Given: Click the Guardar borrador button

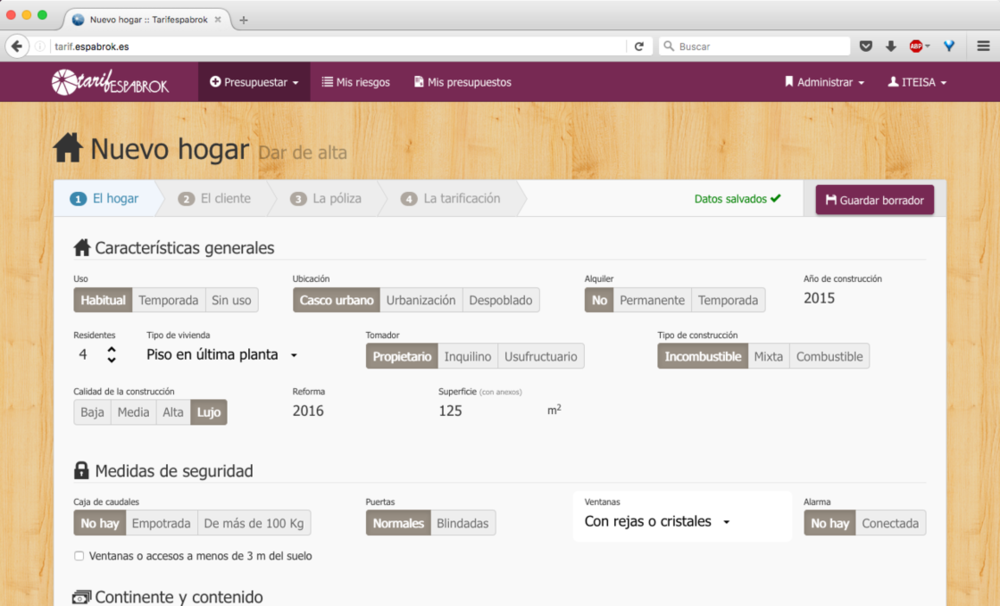Looking at the screenshot, I should 874,200.
